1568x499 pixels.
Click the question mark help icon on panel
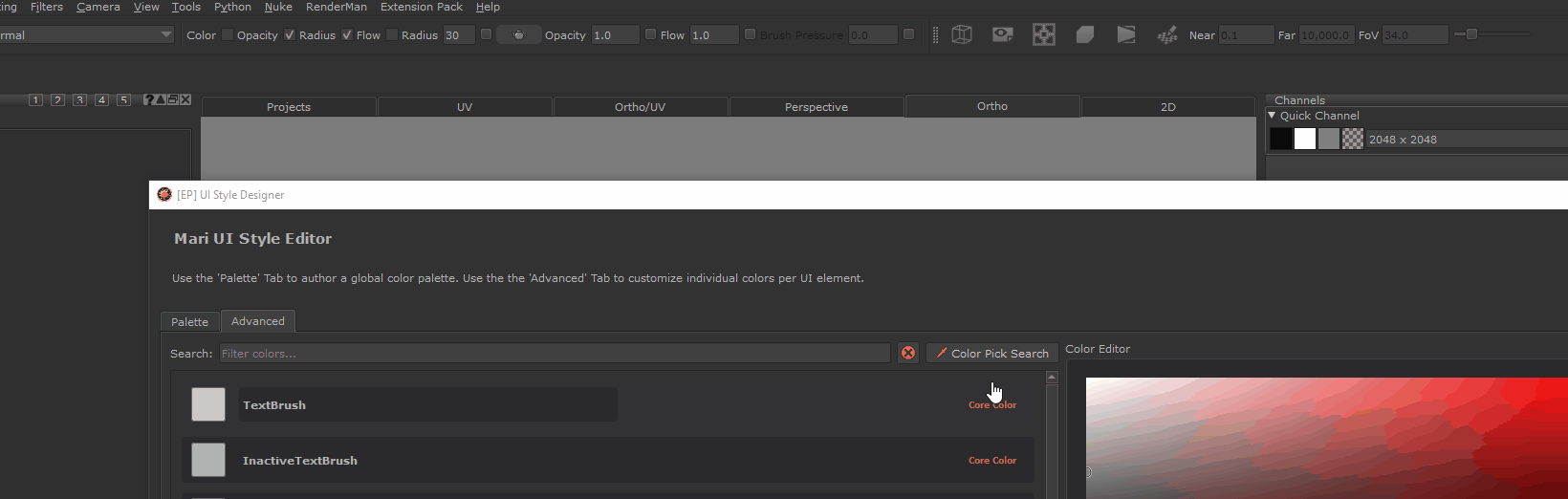point(148,99)
